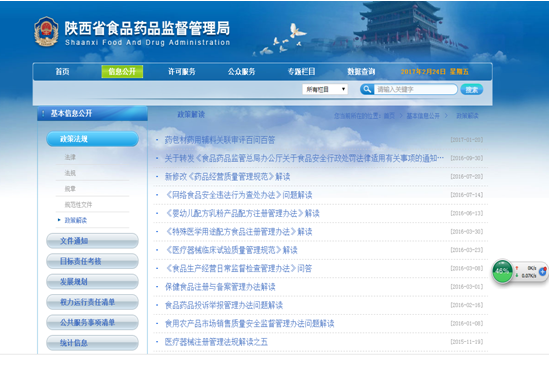Open the 所有栏目 category dropdown

click(325, 89)
